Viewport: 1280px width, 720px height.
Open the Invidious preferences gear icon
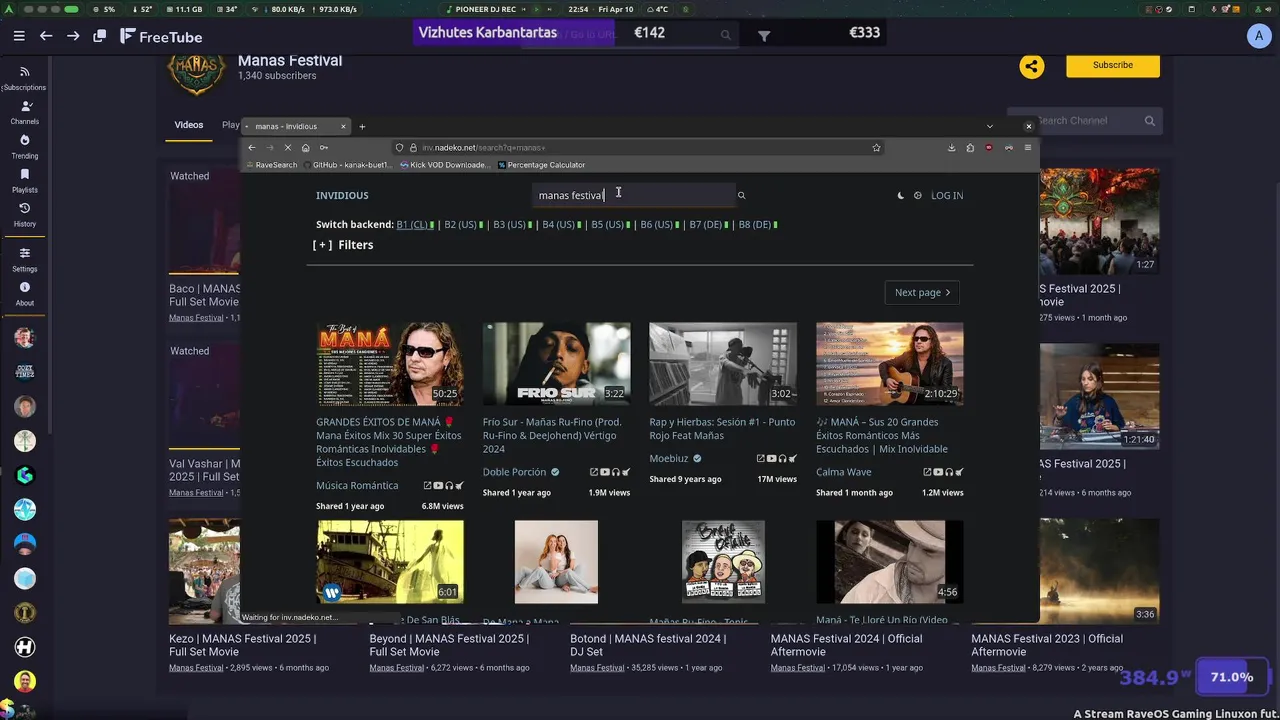[918, 195]
